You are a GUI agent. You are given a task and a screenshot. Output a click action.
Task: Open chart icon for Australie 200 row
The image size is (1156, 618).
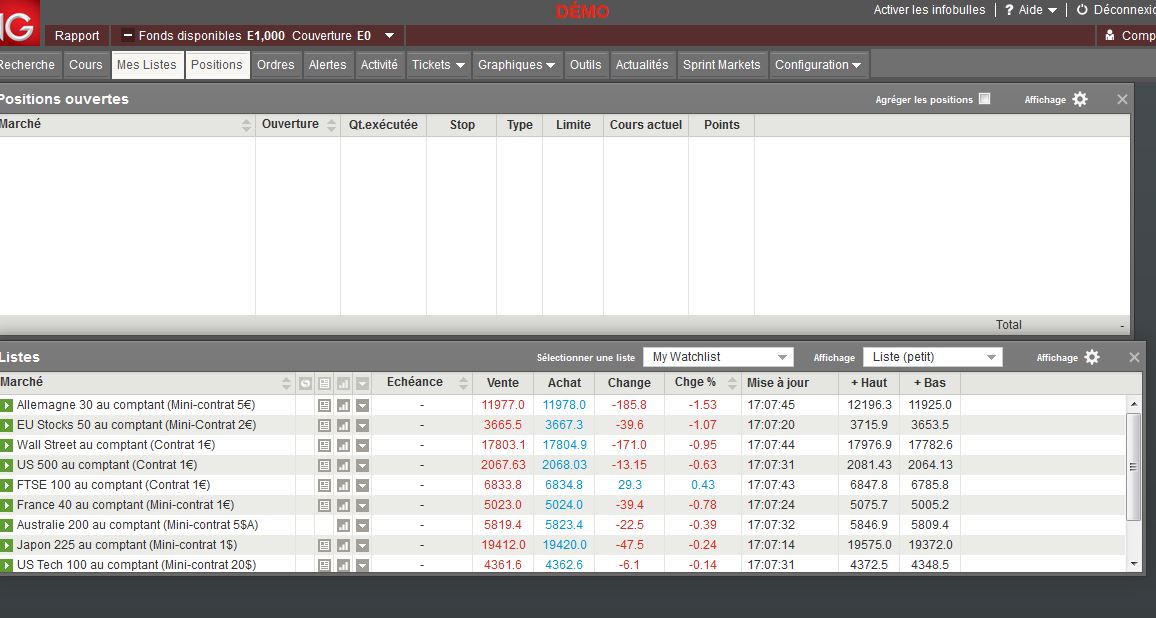pos(343,525)
